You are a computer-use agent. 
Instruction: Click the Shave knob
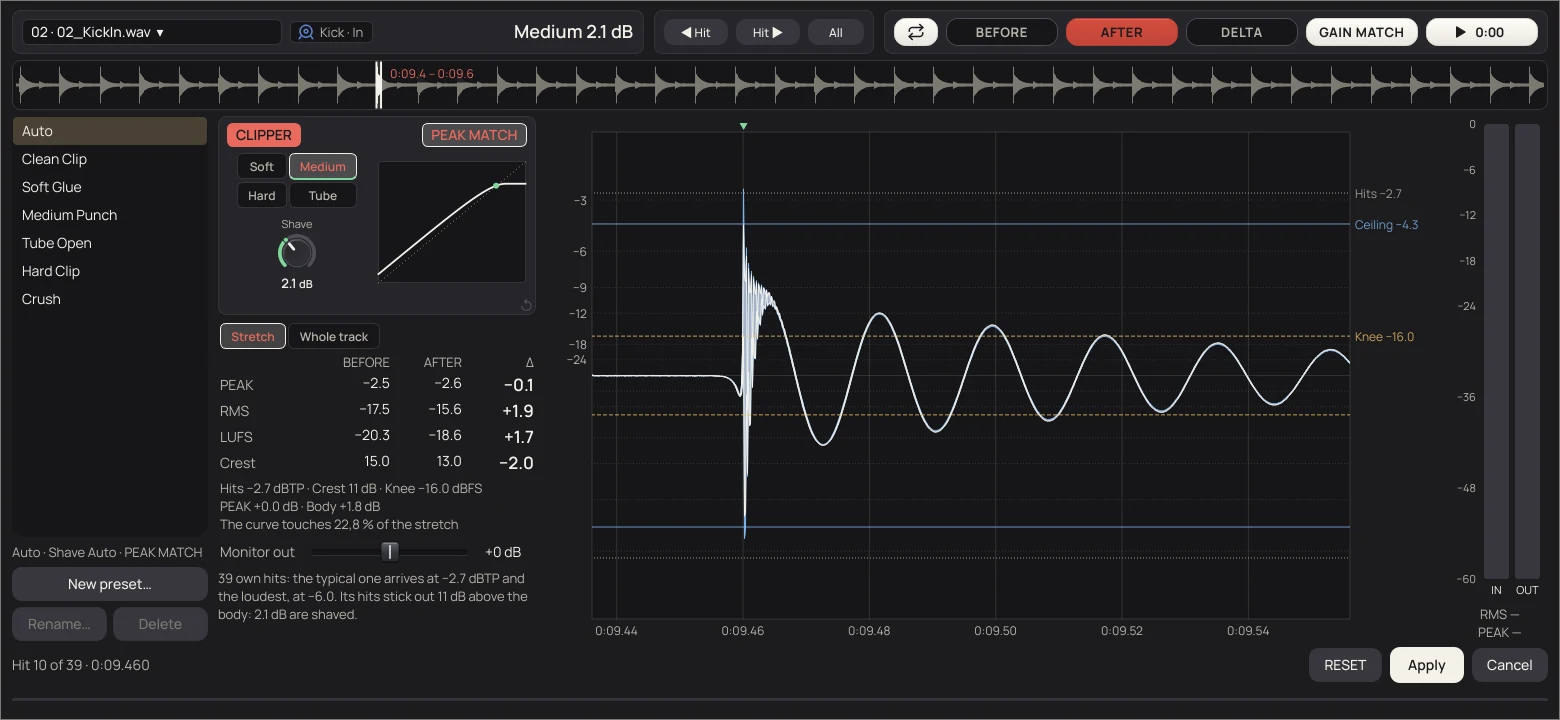(296, 252)
